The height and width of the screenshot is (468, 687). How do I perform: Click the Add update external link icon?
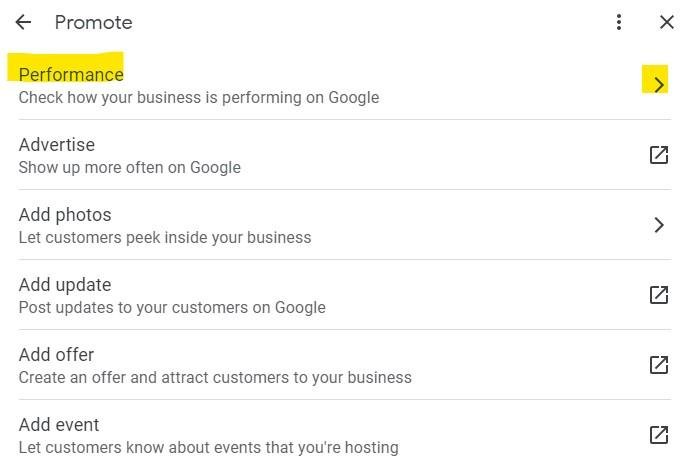tap(659, 295)
